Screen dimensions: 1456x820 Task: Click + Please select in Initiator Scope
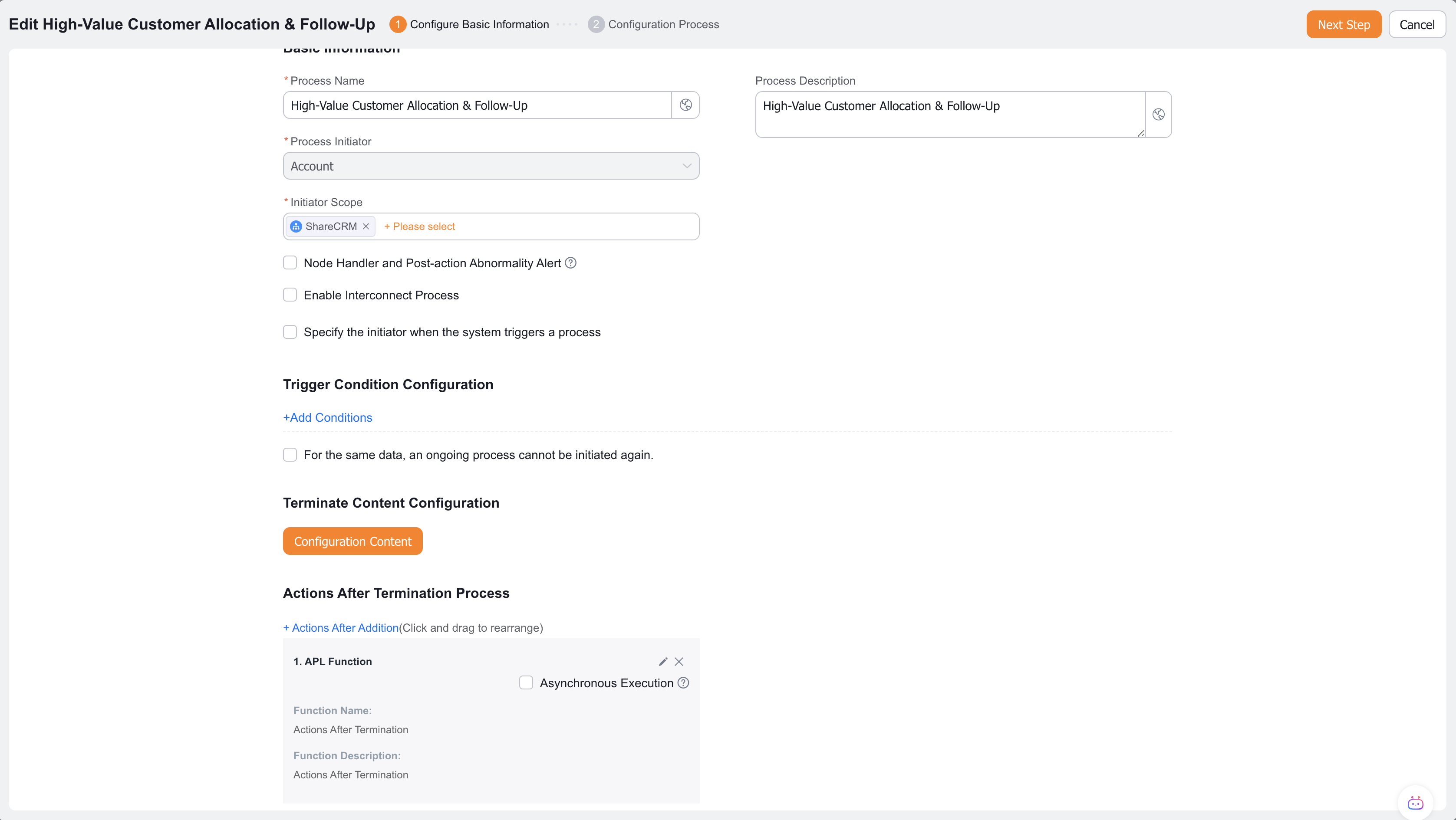coord(419,226)
